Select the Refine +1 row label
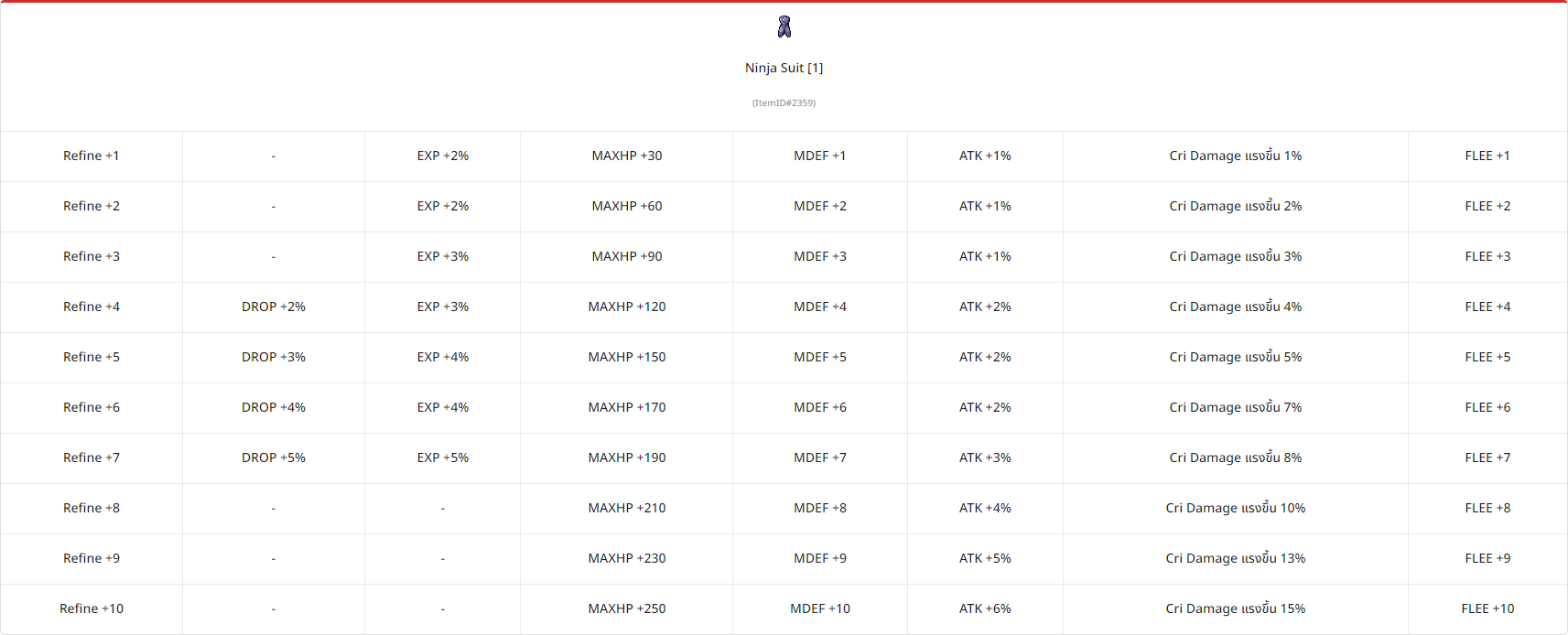1568x635 pixels. 92,156
